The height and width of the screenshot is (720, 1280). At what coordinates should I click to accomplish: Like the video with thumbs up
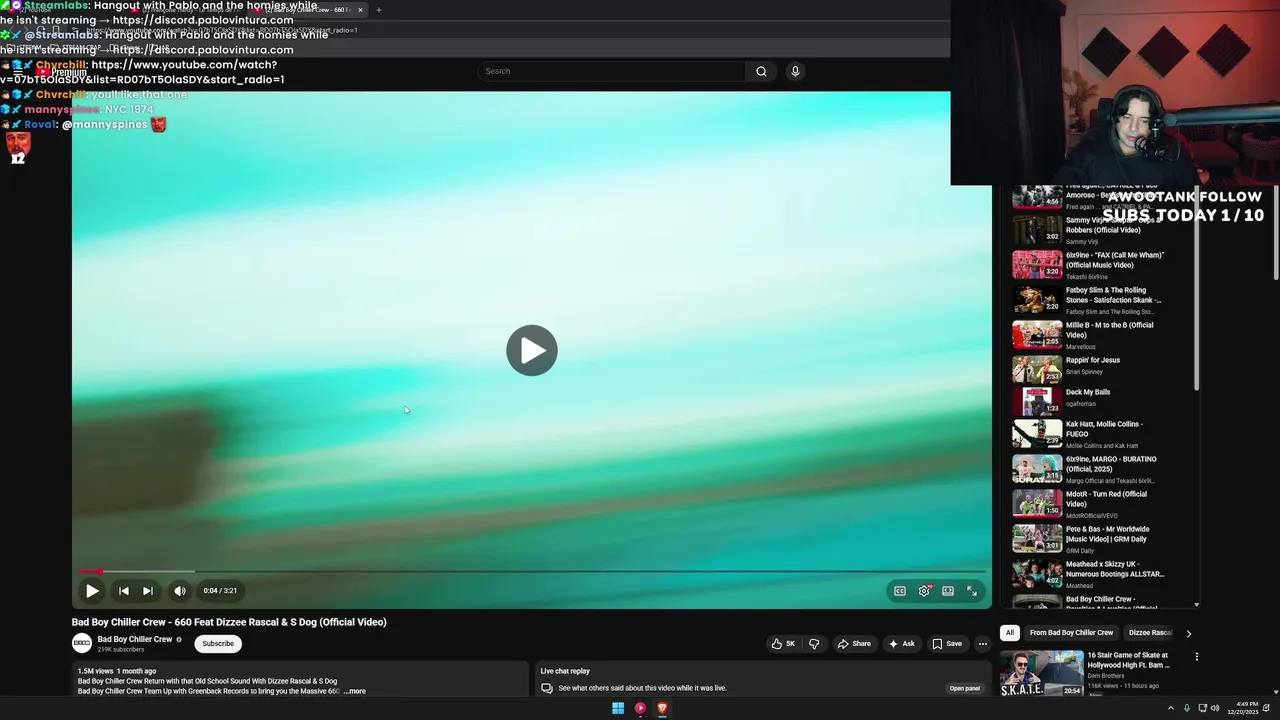(783, 644)
